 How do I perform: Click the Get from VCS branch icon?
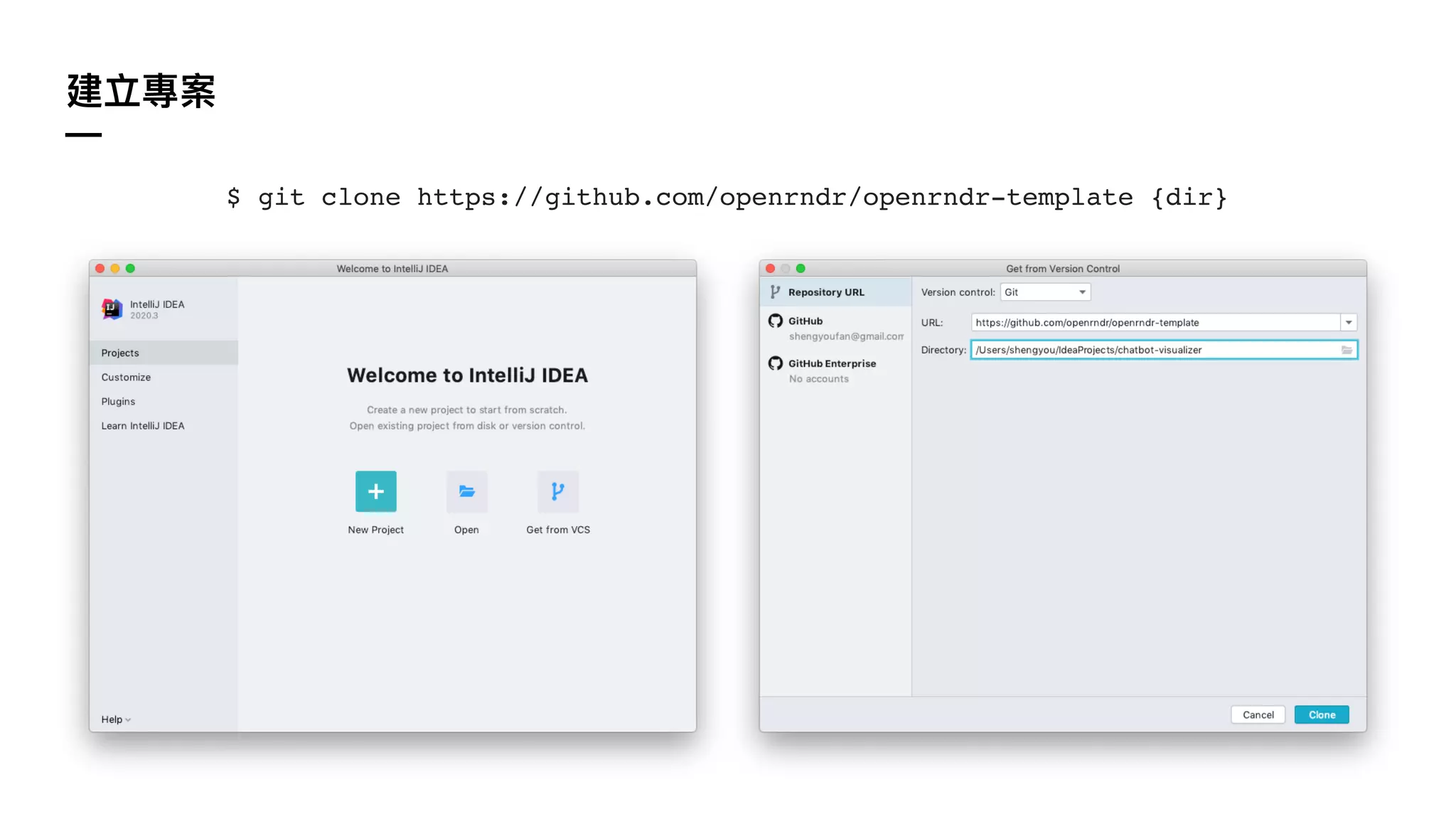click(558, 491)
